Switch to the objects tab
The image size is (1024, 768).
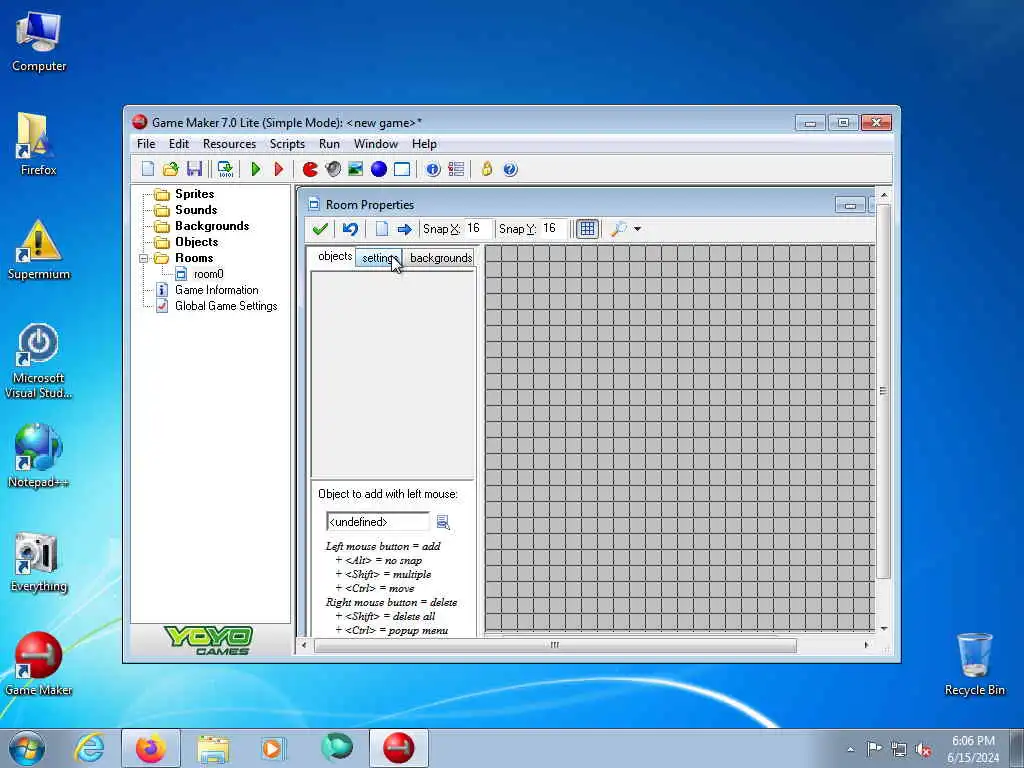pos(334,256)
